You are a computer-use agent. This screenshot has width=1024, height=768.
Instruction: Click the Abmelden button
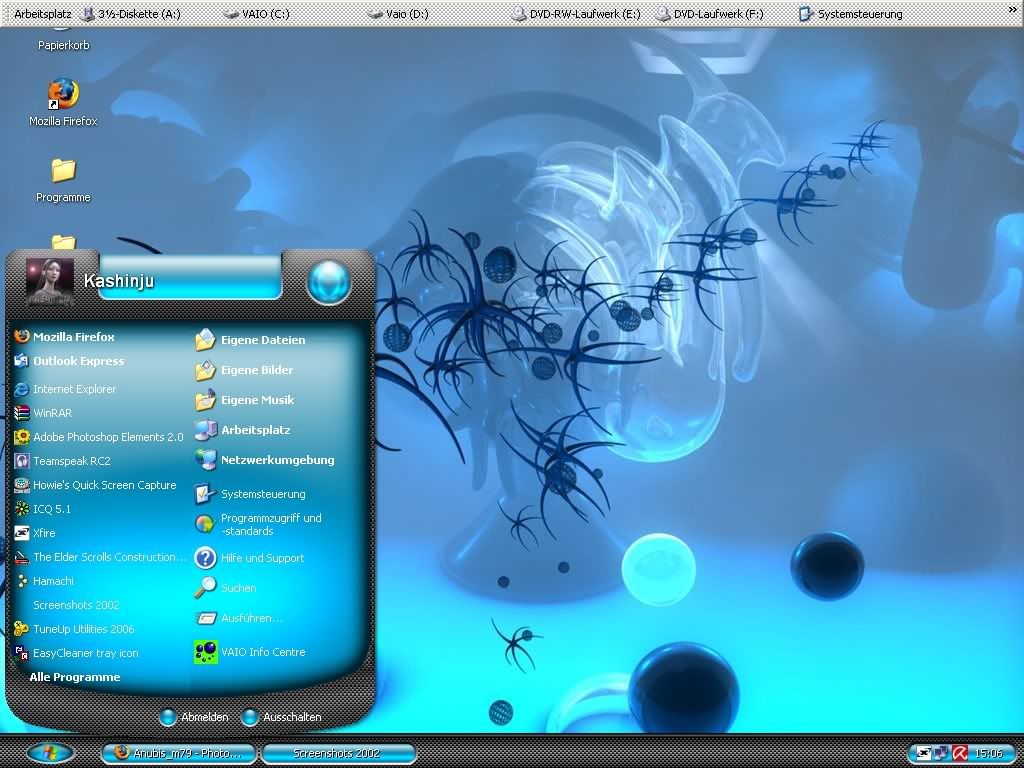pyautogui.click(x=195, y=717)
